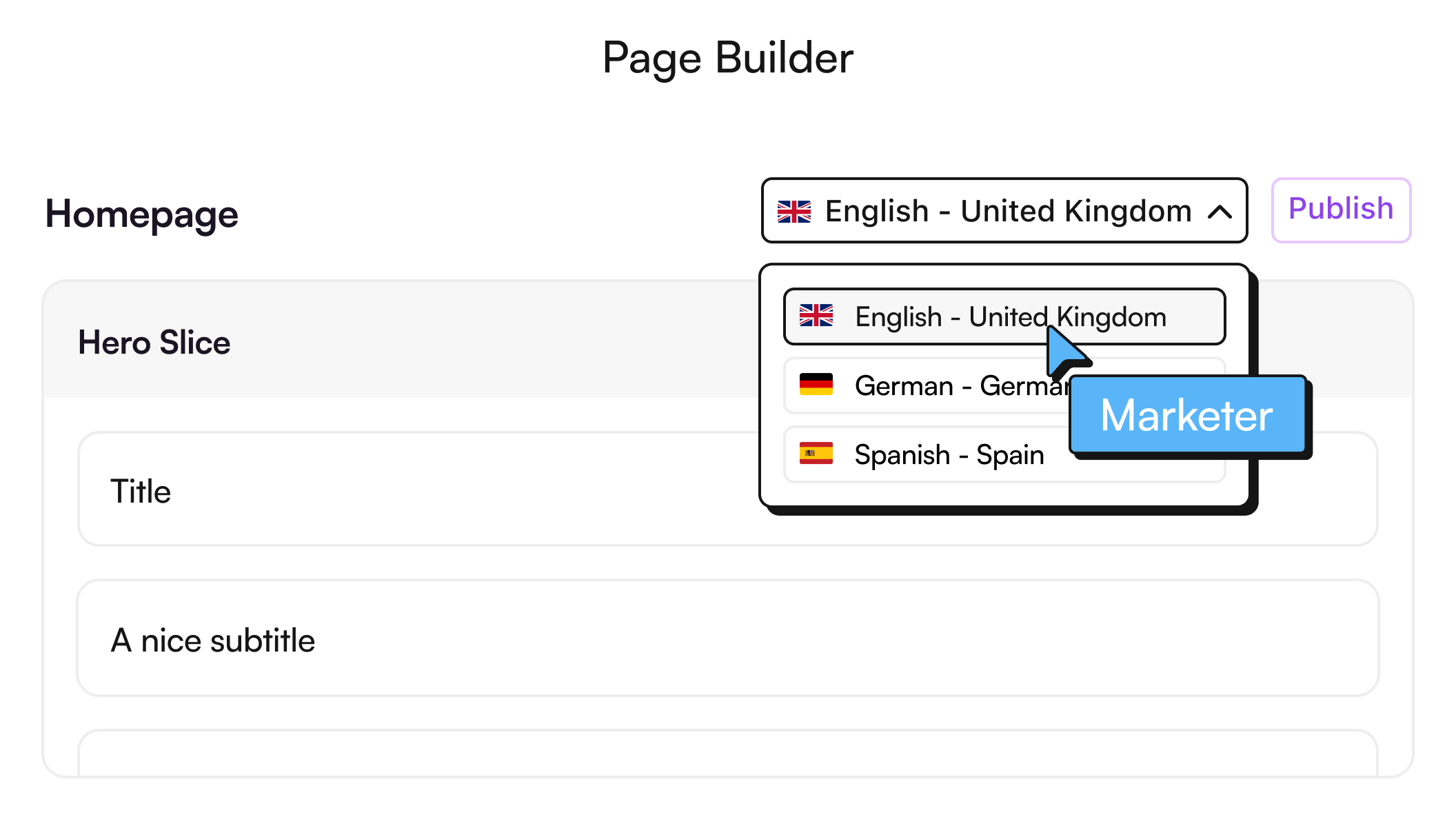1456x819 pixels.
Task: Switch locale to Spanish - Spain
Action: pos(949,455)
